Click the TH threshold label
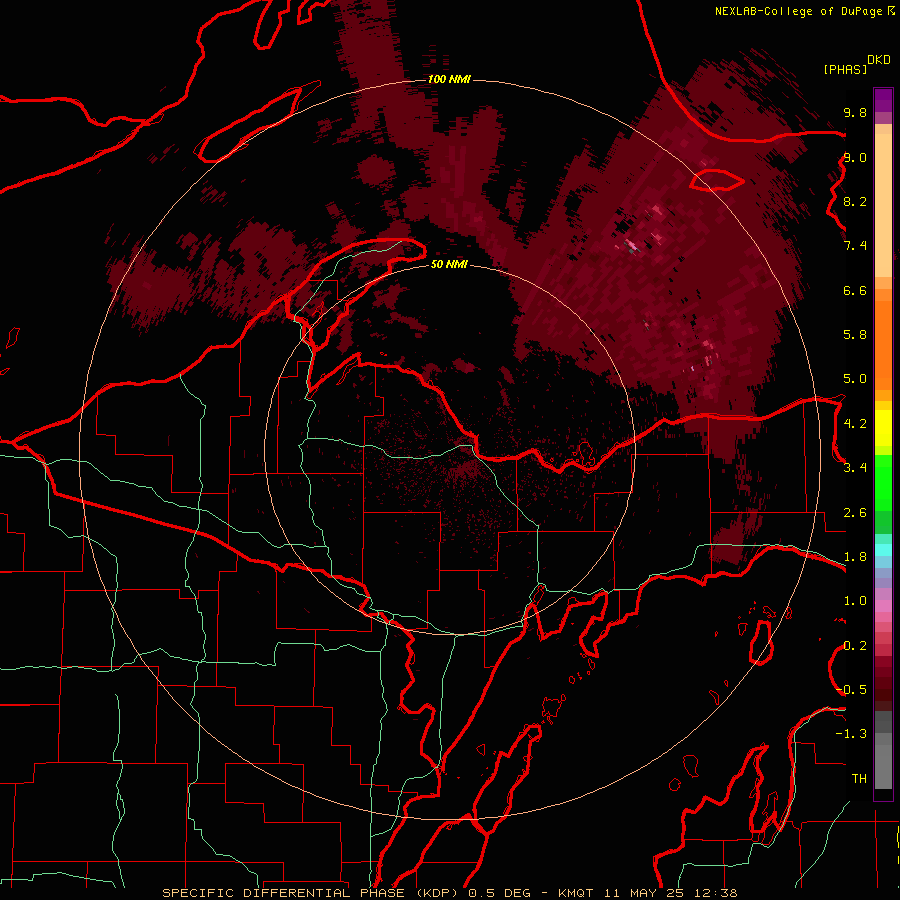 pyautogui.click(x=859, y=779)
